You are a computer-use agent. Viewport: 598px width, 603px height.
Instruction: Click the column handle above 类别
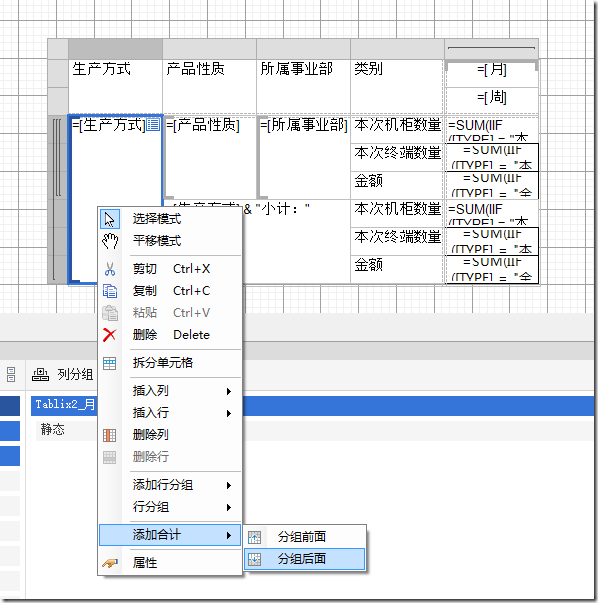click(397, 49)
